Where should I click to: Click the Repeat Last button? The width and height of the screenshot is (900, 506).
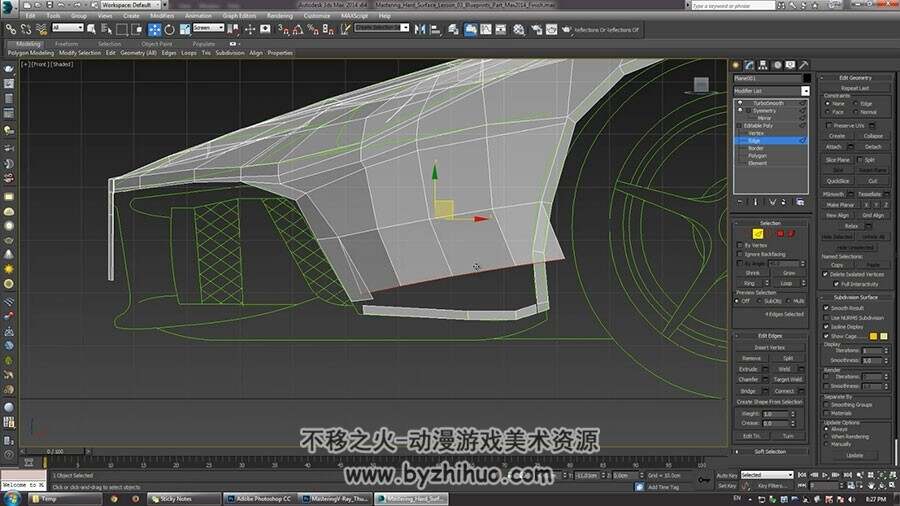tap(855, 88)
